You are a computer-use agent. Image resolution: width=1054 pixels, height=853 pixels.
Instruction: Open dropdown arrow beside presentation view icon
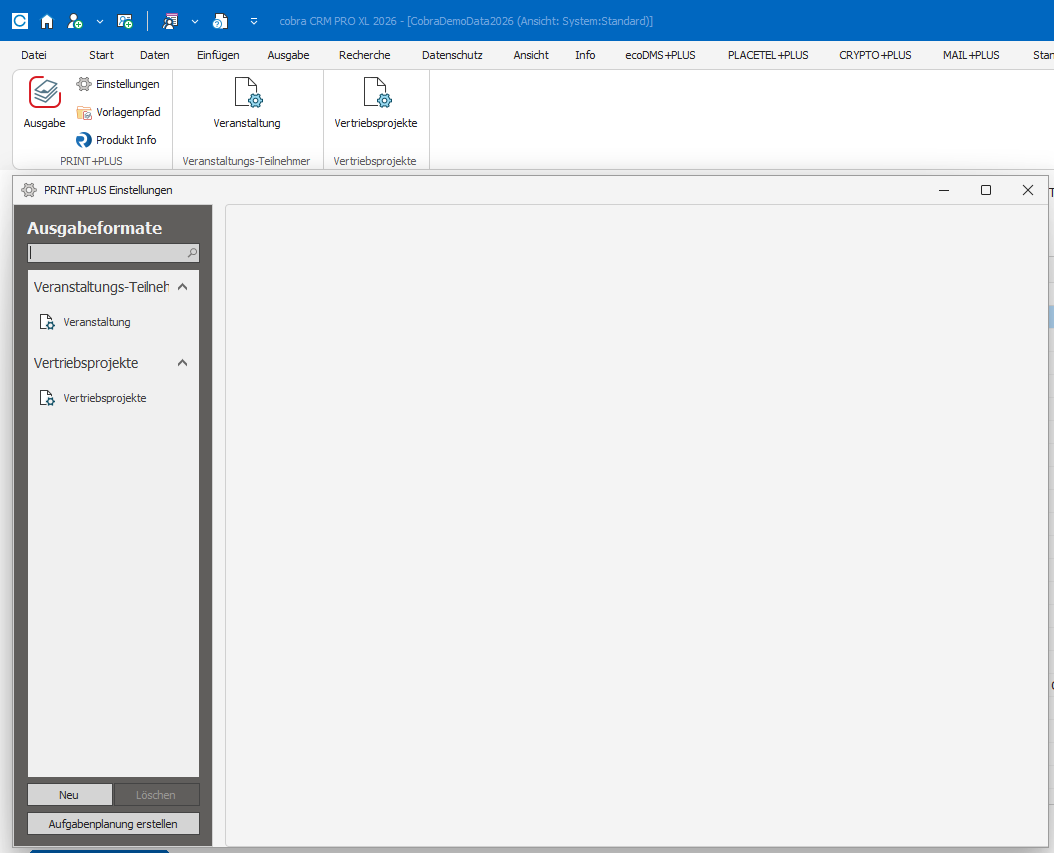coord(195,22)
